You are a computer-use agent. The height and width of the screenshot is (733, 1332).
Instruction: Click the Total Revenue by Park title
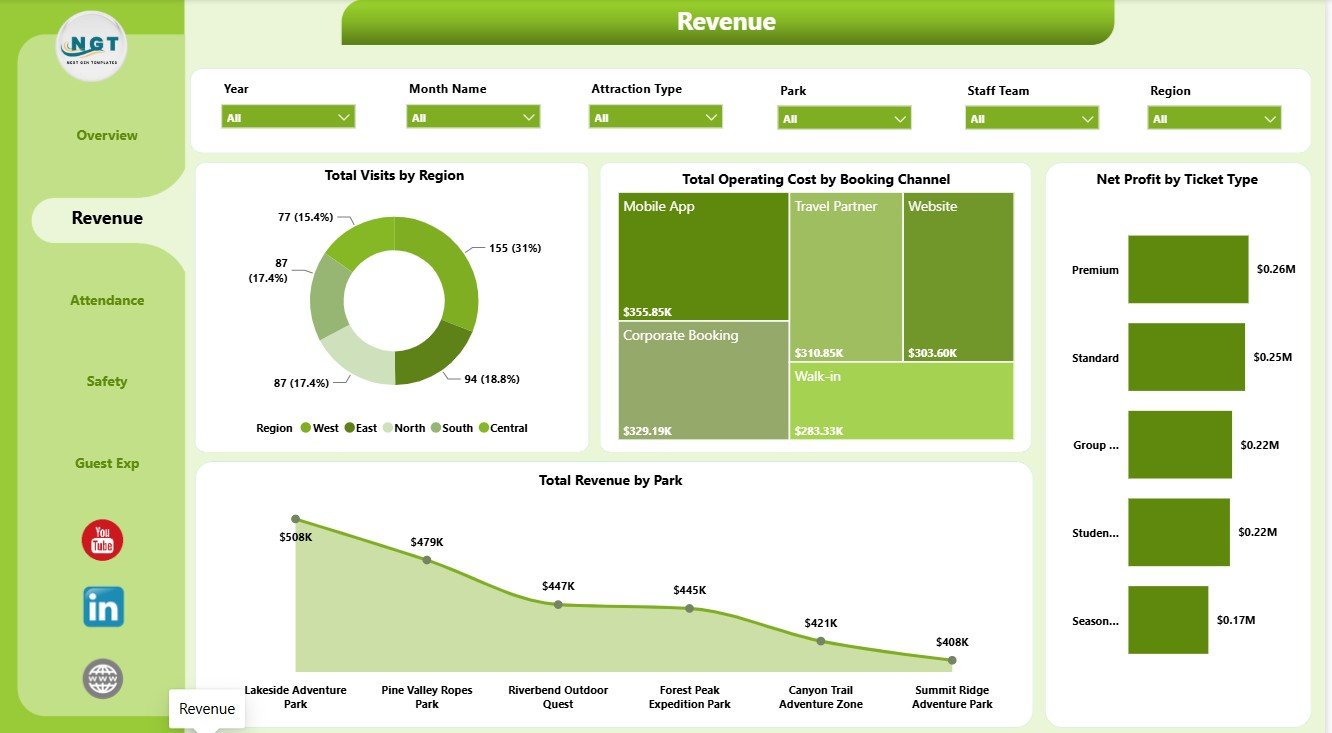click(610, 480)
